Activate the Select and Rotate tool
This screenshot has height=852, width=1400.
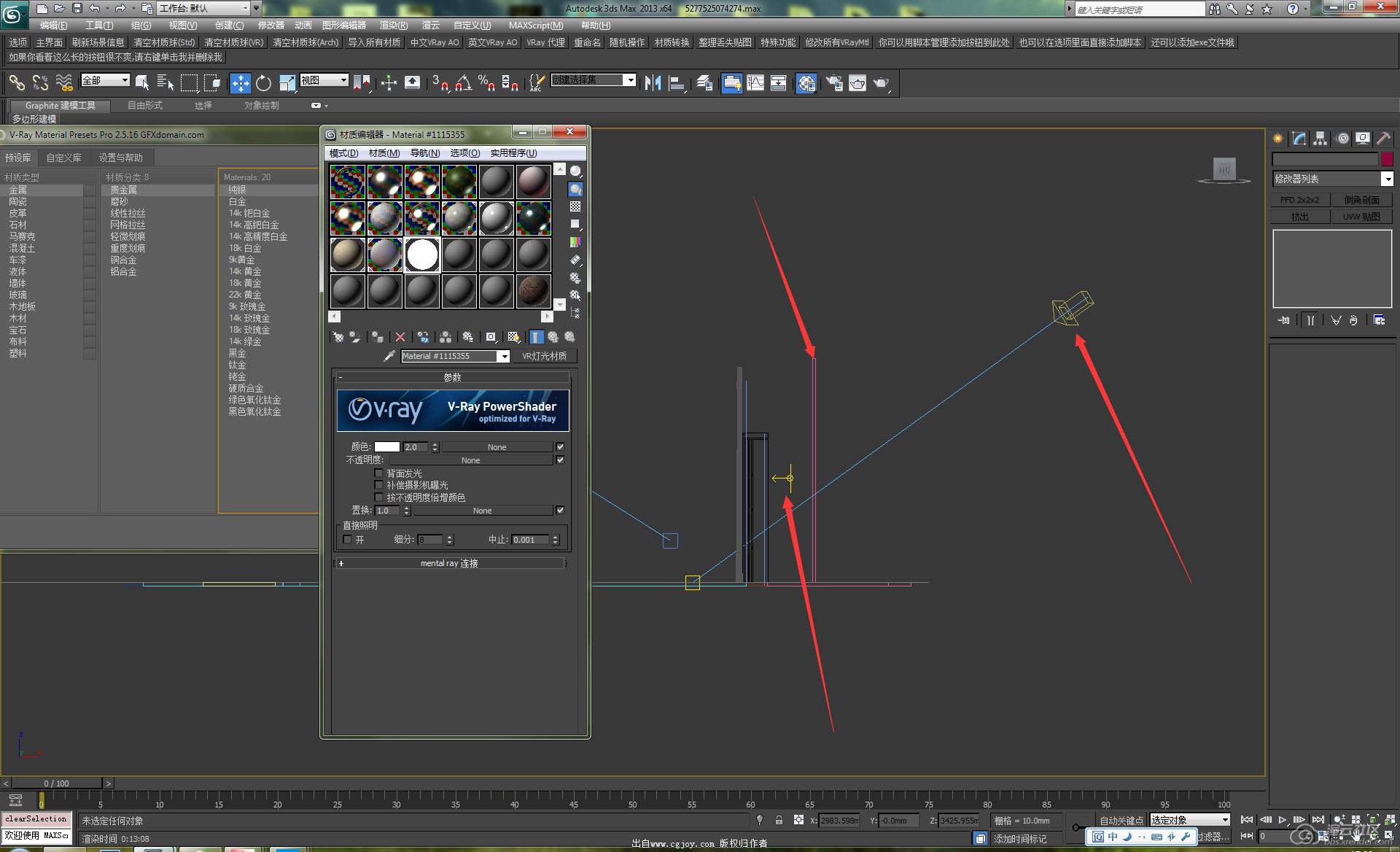[263, 83]
